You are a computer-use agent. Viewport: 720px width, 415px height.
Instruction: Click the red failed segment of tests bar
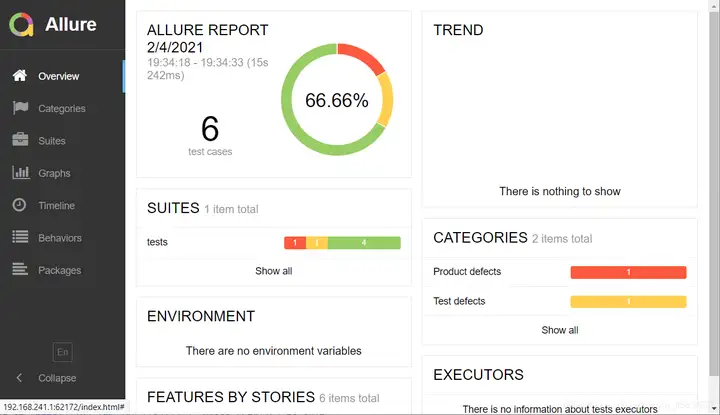click(295, 242)
